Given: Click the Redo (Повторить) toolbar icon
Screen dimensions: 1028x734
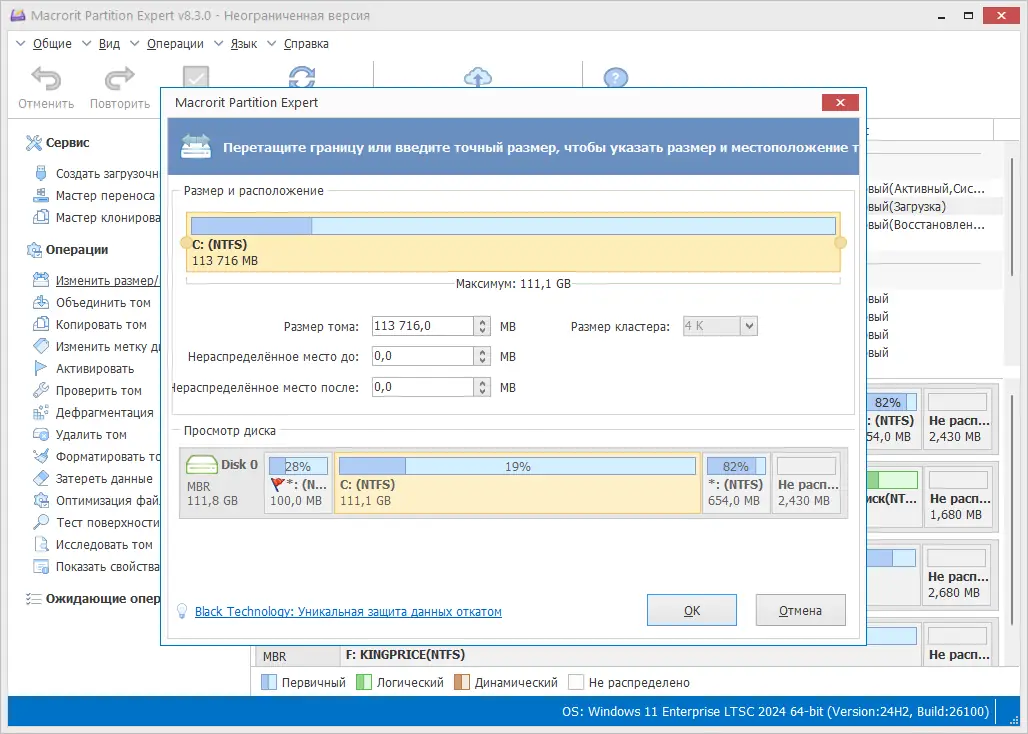Looking at the screenshot, I should tap(119, 79).
